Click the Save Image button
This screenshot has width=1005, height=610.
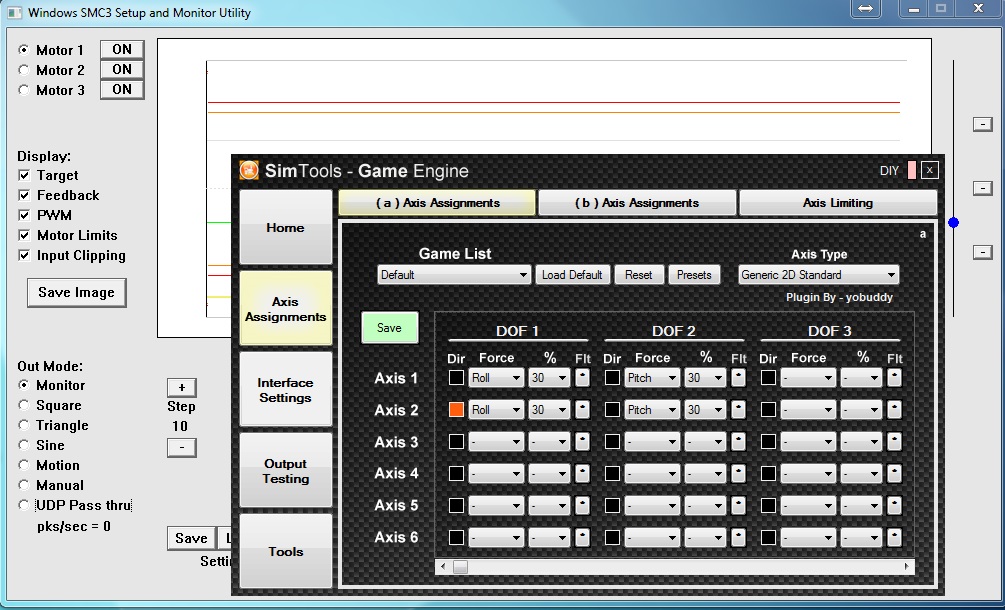click(x=76, y=292)
